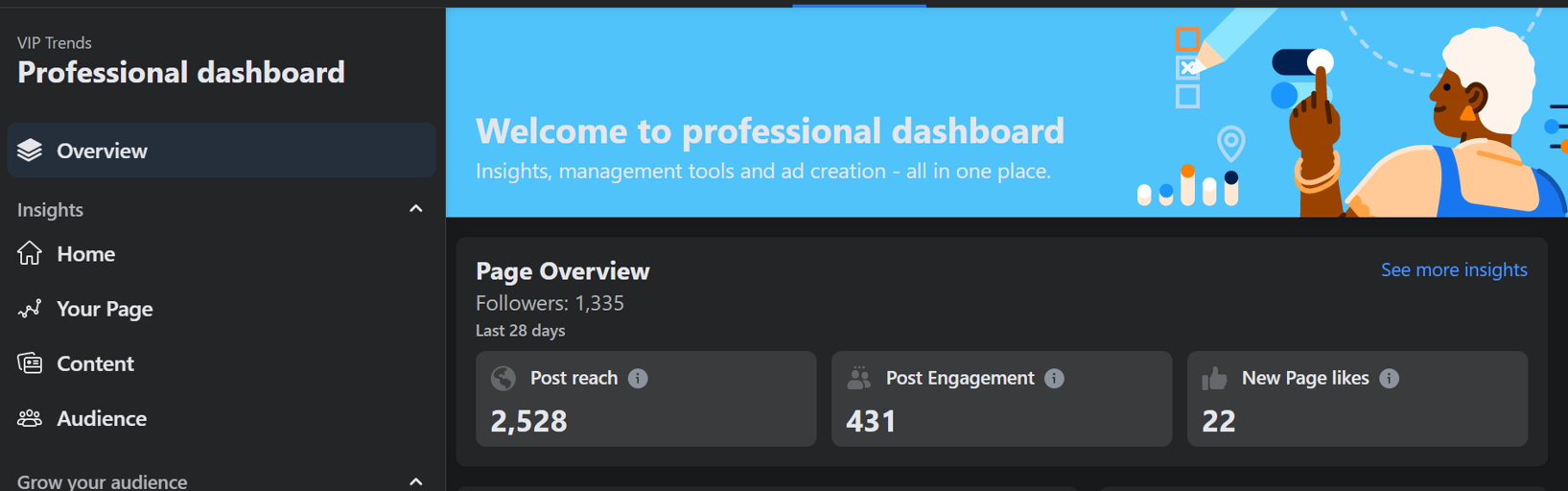Image resolution: width=1568 pixels, height=491 pixels.
Task: Open the Overview menu item
Action: [222, 151]
